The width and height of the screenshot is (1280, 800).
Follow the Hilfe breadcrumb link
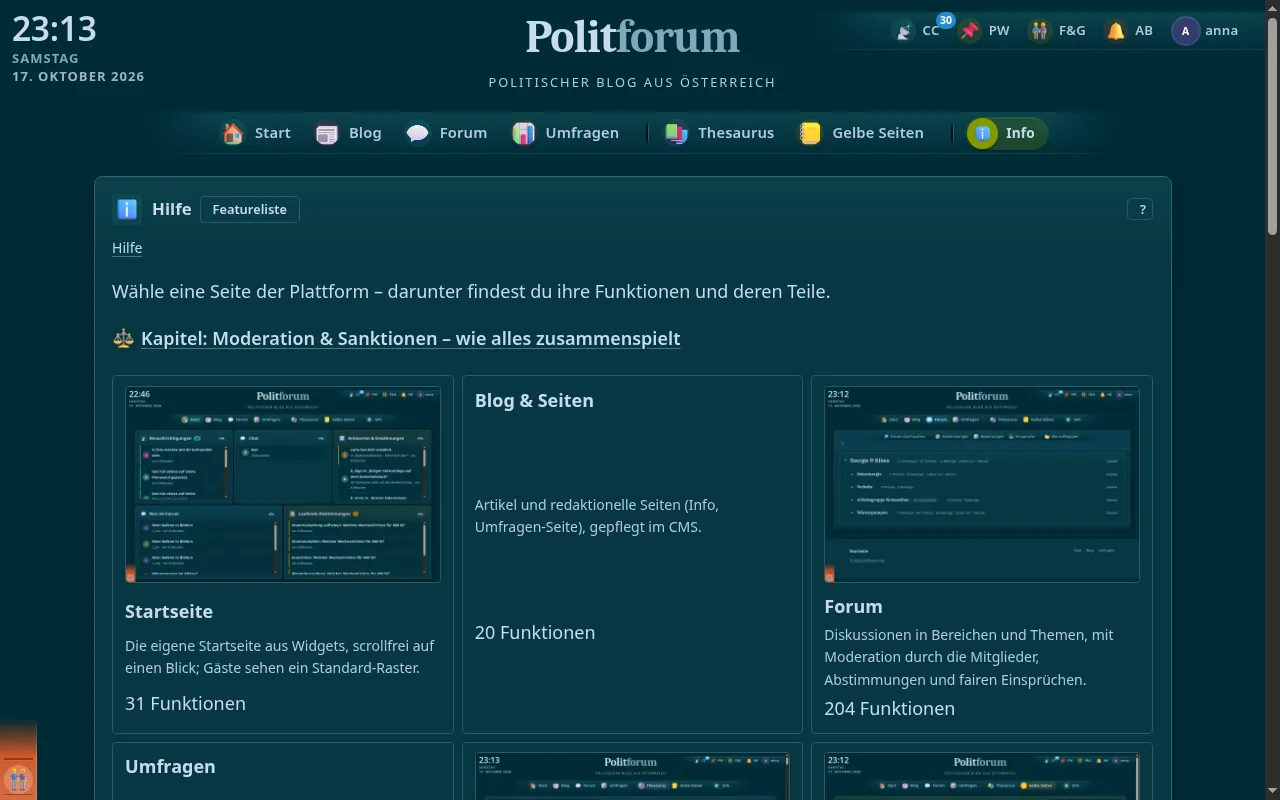127,248
